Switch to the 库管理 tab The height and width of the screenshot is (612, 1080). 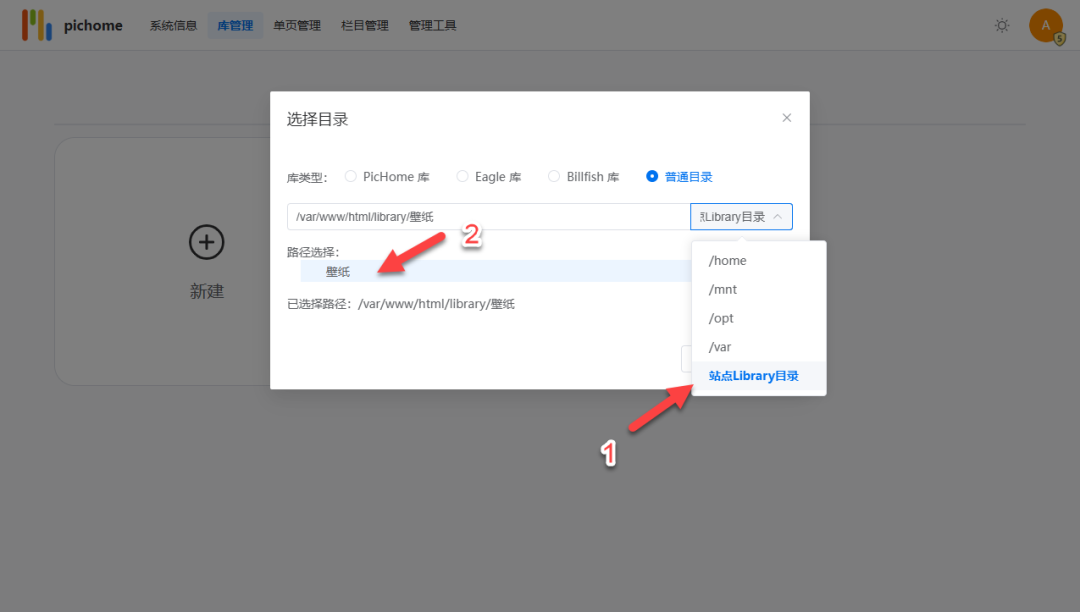pyautogui.click(x=235, y=25)
